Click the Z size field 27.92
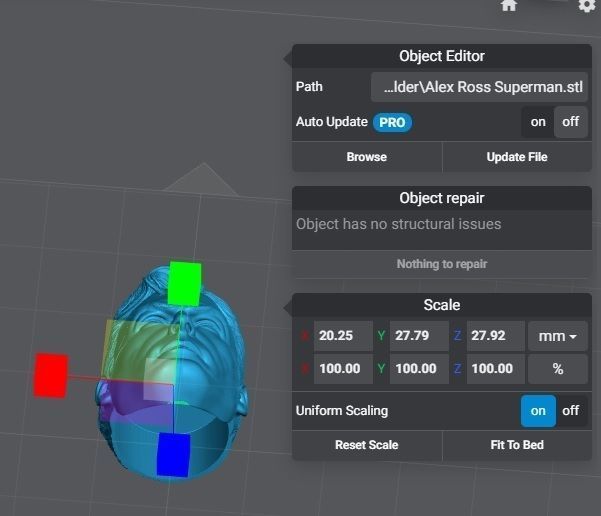The width and height of the screenshot is (601, 516). (x=496, y=336)
